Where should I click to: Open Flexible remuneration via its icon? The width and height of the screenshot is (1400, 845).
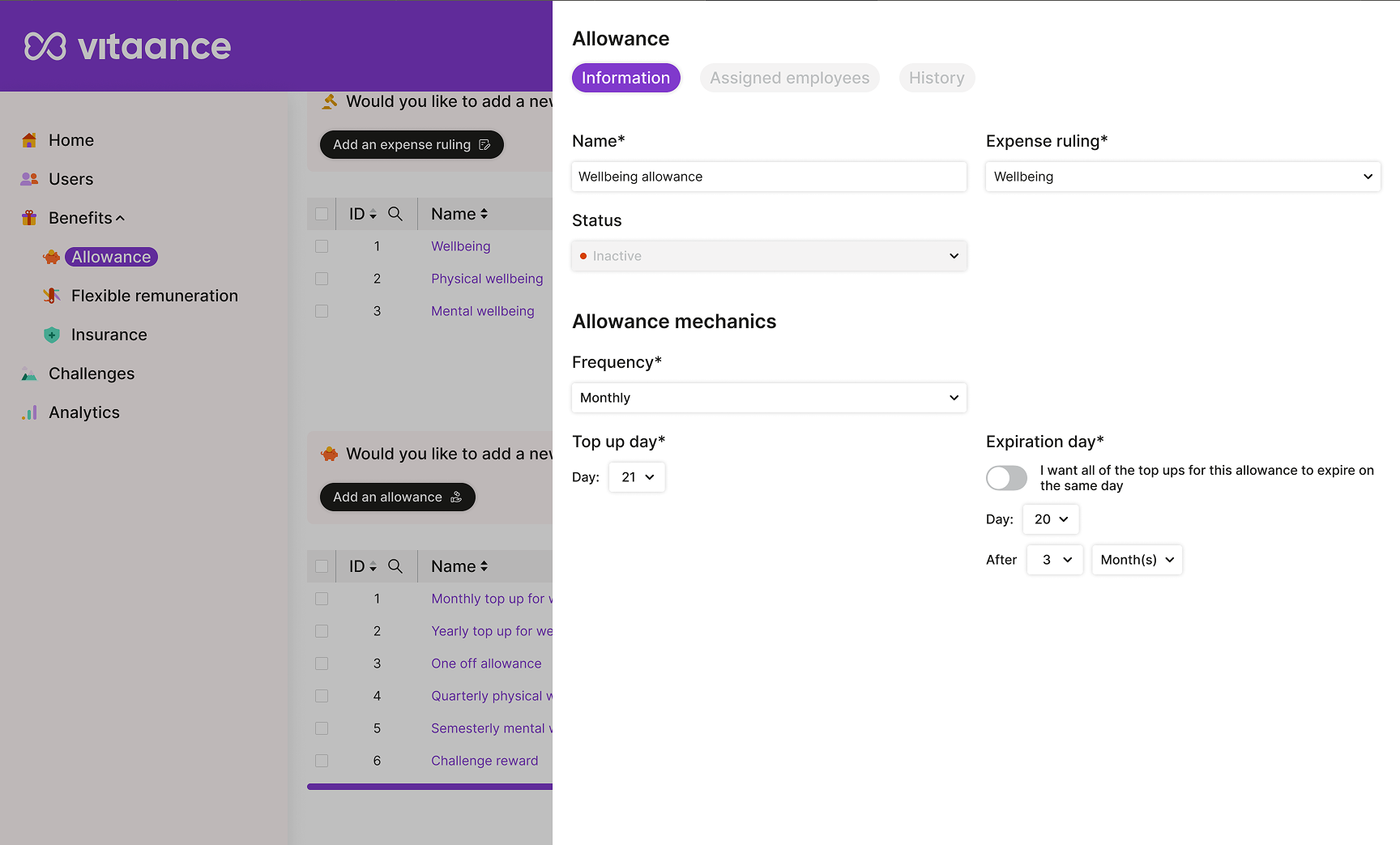[x=51, y=295]
